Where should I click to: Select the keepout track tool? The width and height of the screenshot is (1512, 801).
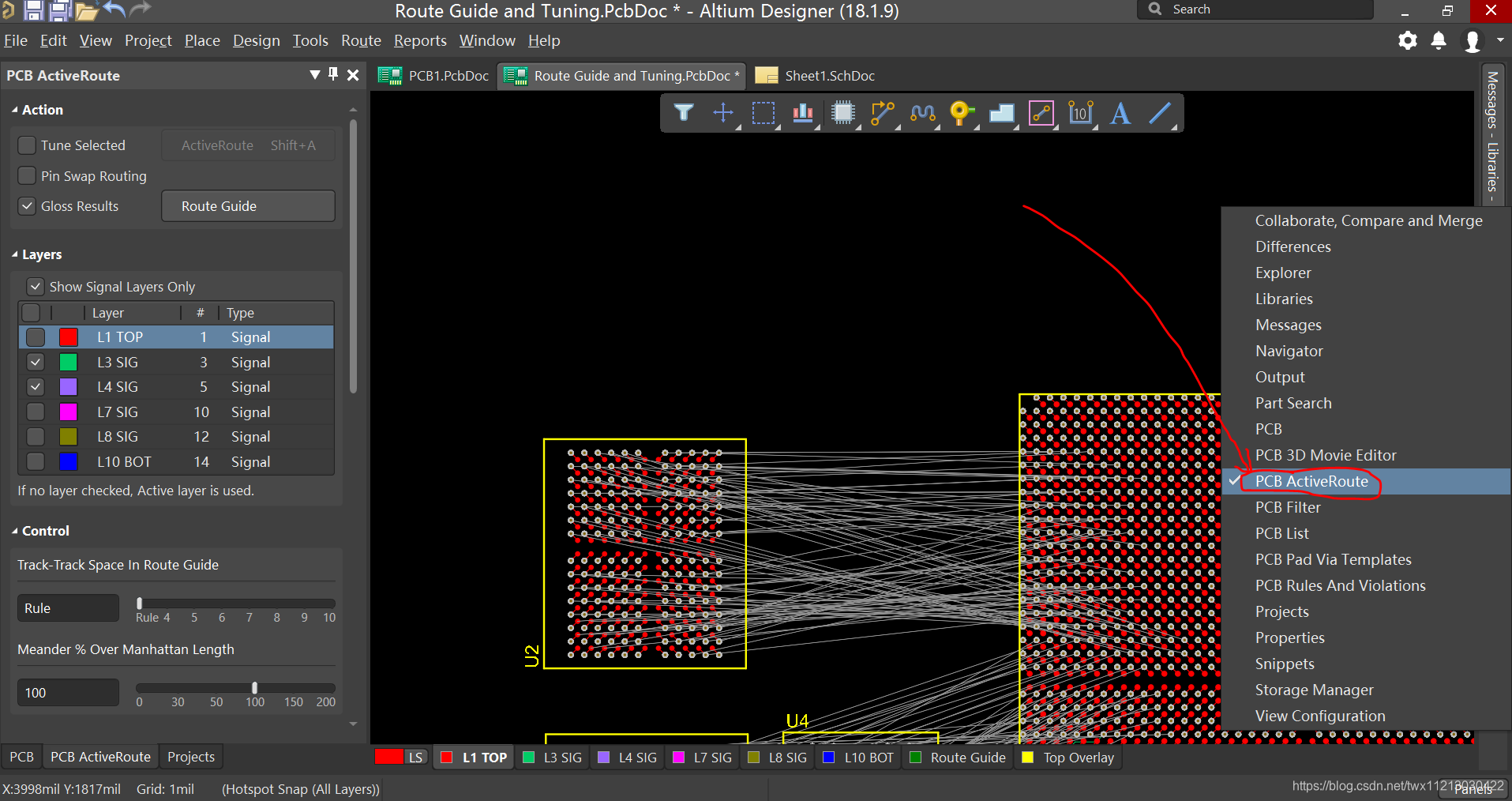[1041, 113]
